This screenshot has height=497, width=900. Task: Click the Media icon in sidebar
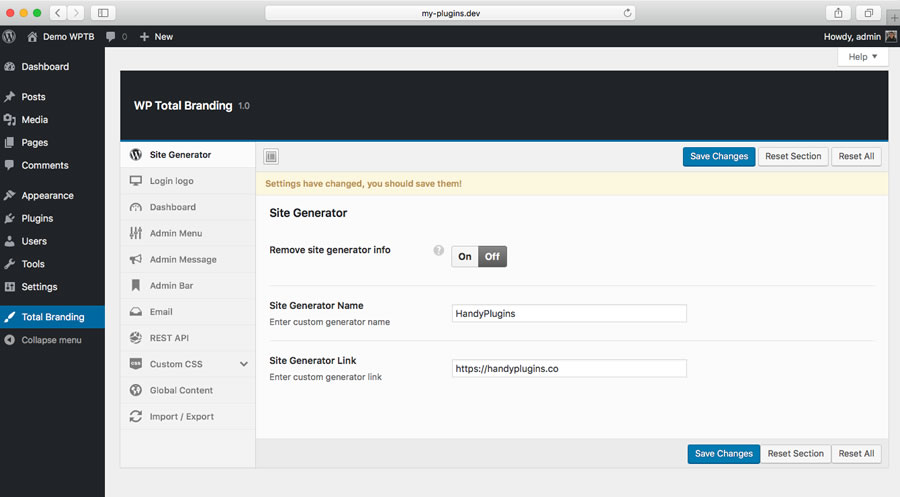pyautogui.click(x=9, y=119)
